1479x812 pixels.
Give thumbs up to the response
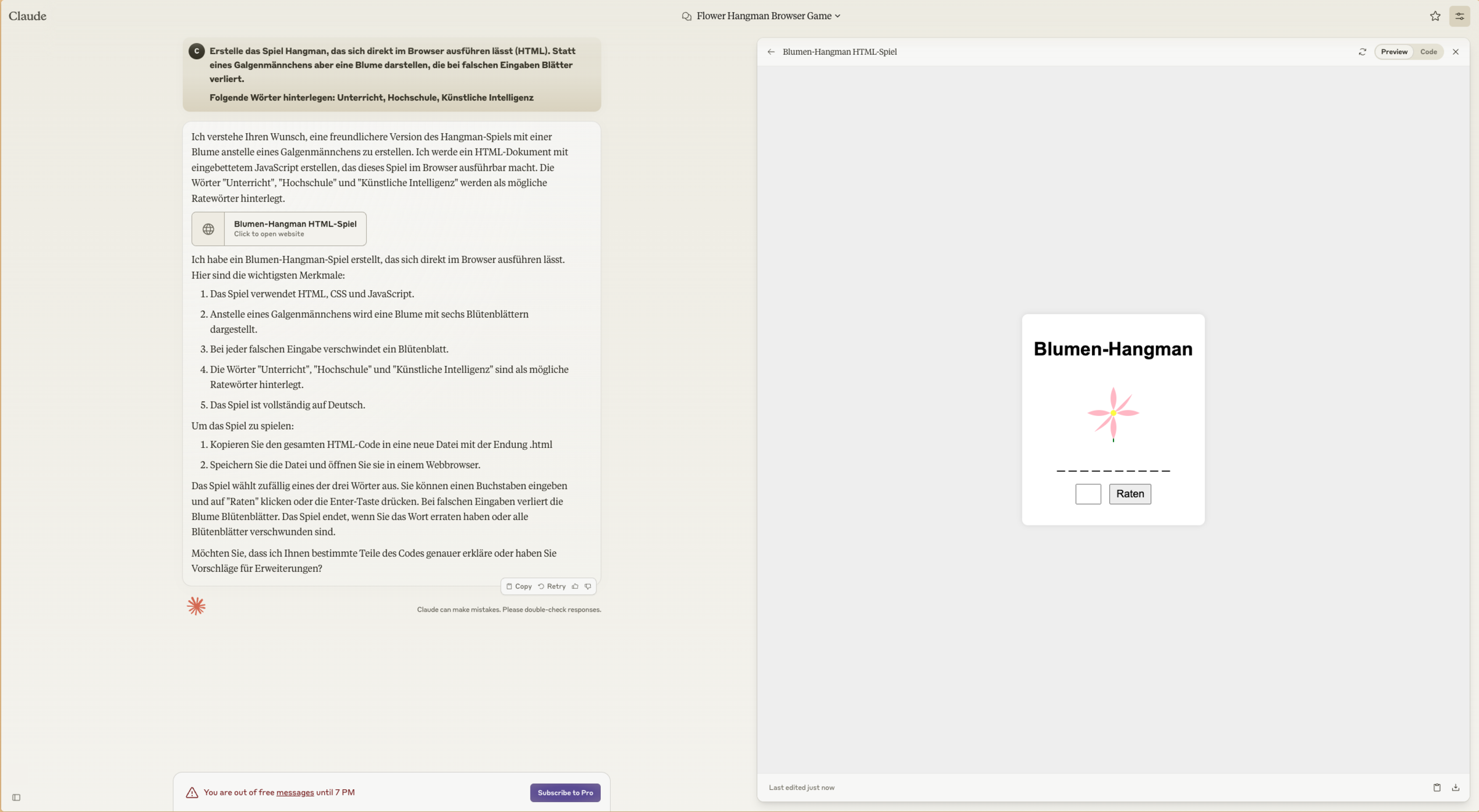(575, 587)
